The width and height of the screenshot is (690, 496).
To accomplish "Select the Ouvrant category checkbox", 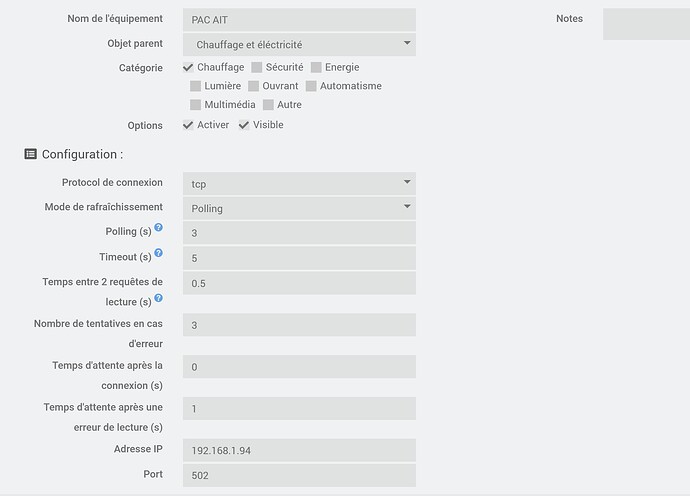I will (x=254, y=86).
